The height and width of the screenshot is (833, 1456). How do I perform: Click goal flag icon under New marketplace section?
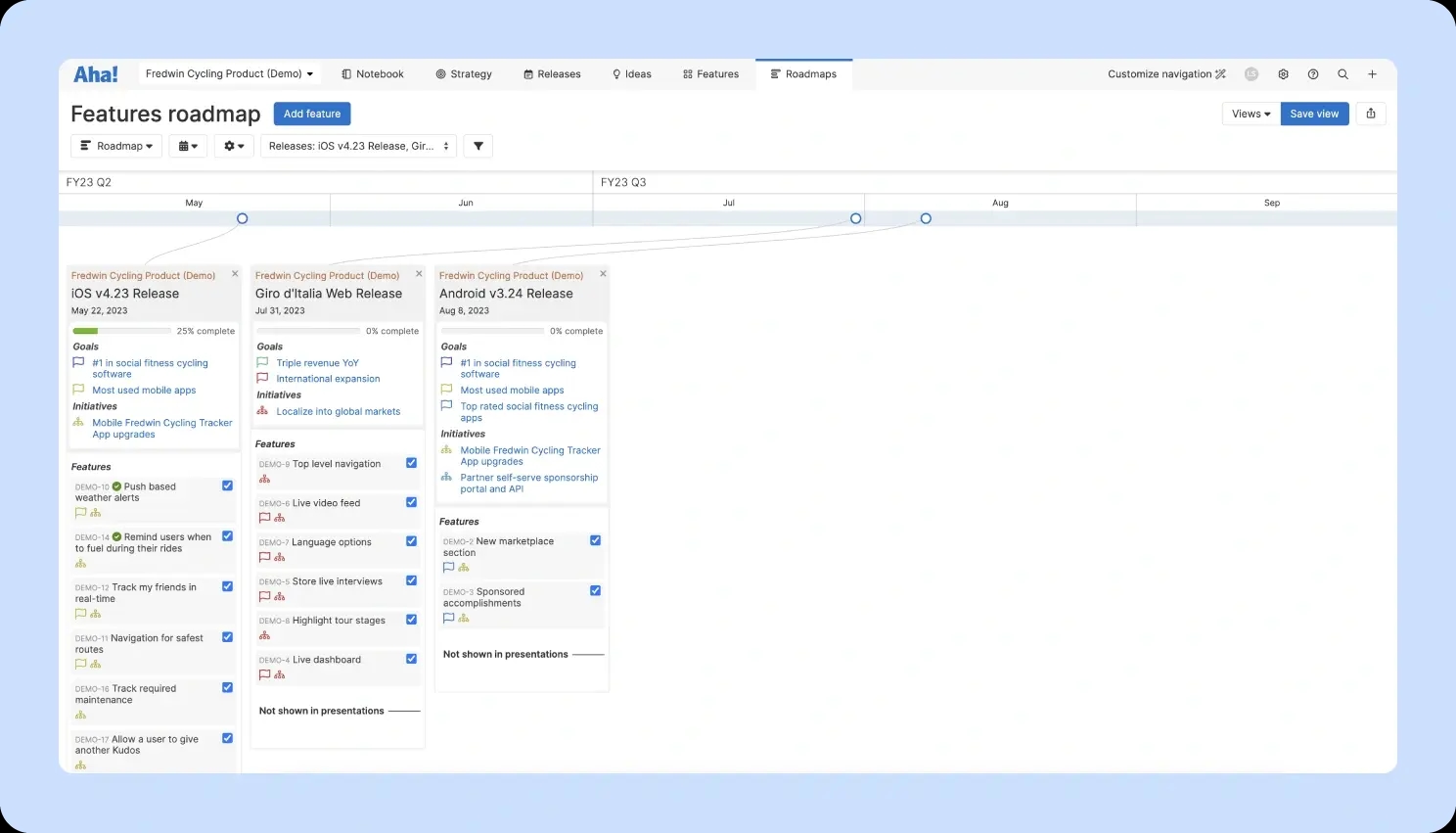(448, 568)
